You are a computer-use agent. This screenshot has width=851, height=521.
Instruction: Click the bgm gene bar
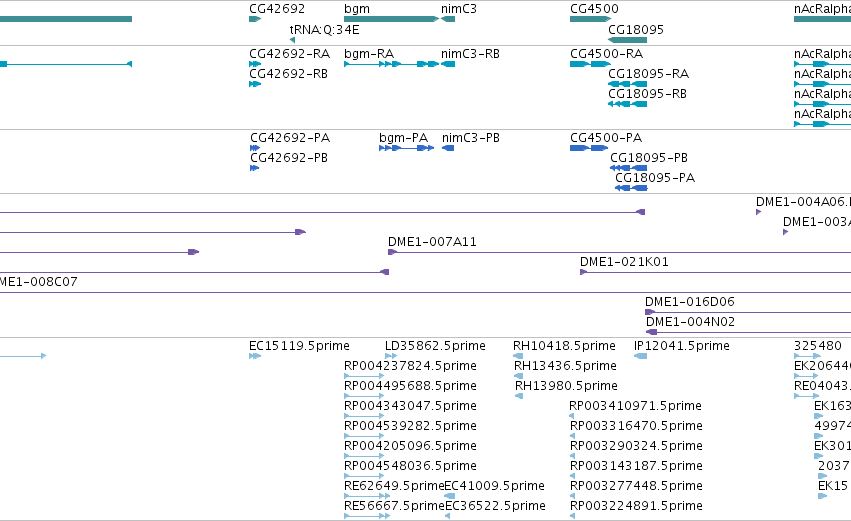click(391, 19)
